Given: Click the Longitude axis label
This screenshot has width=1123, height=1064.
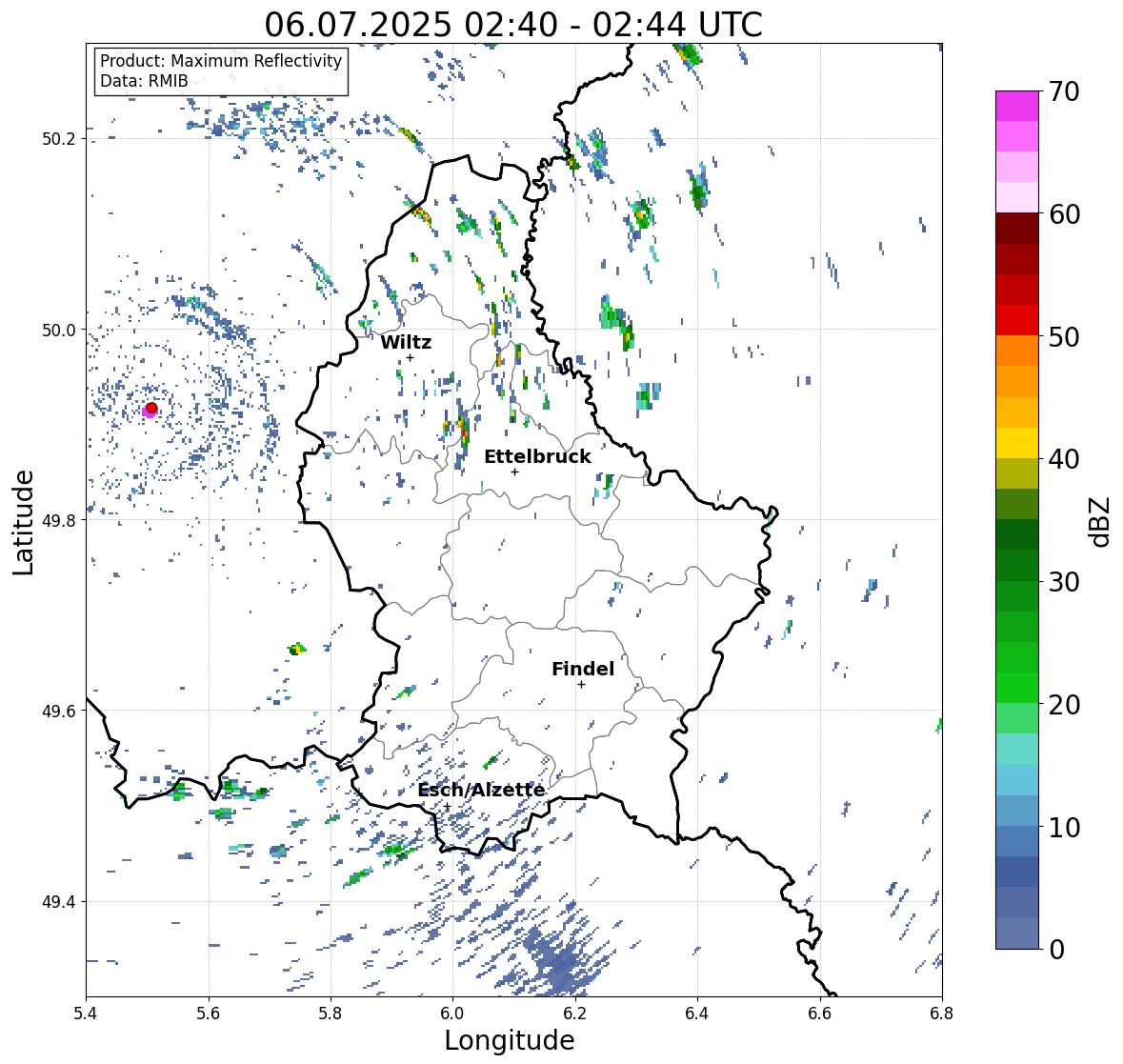Looking at the screenshot, I should click(510, 1040).
